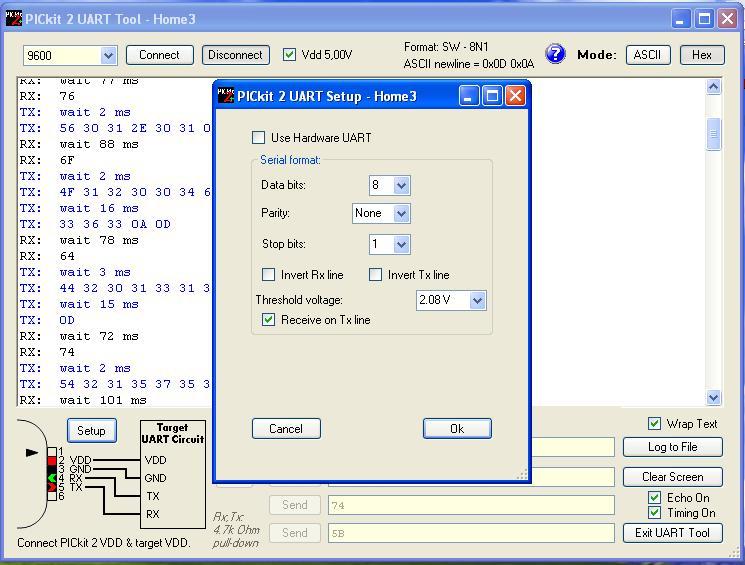Open the Threshold voltage dropdown
This screenshot has height=565, width=745.
(x=478, y=300)
